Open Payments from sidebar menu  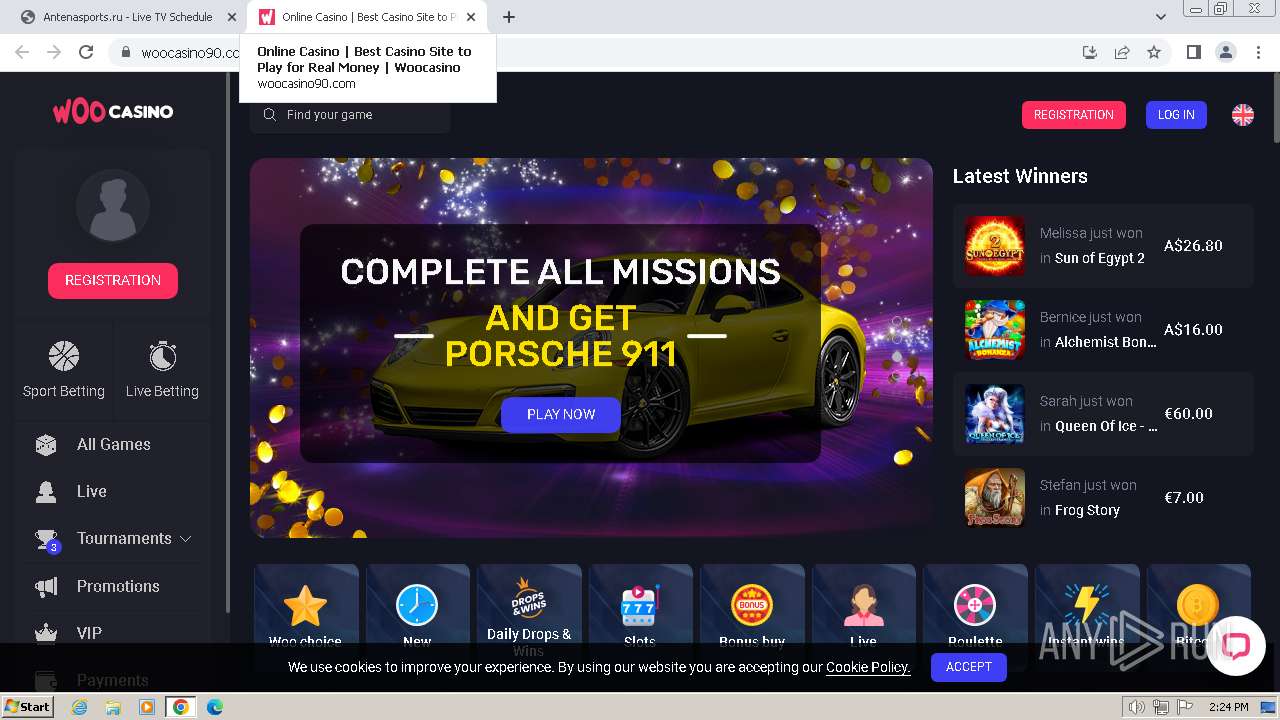[112, 680]
